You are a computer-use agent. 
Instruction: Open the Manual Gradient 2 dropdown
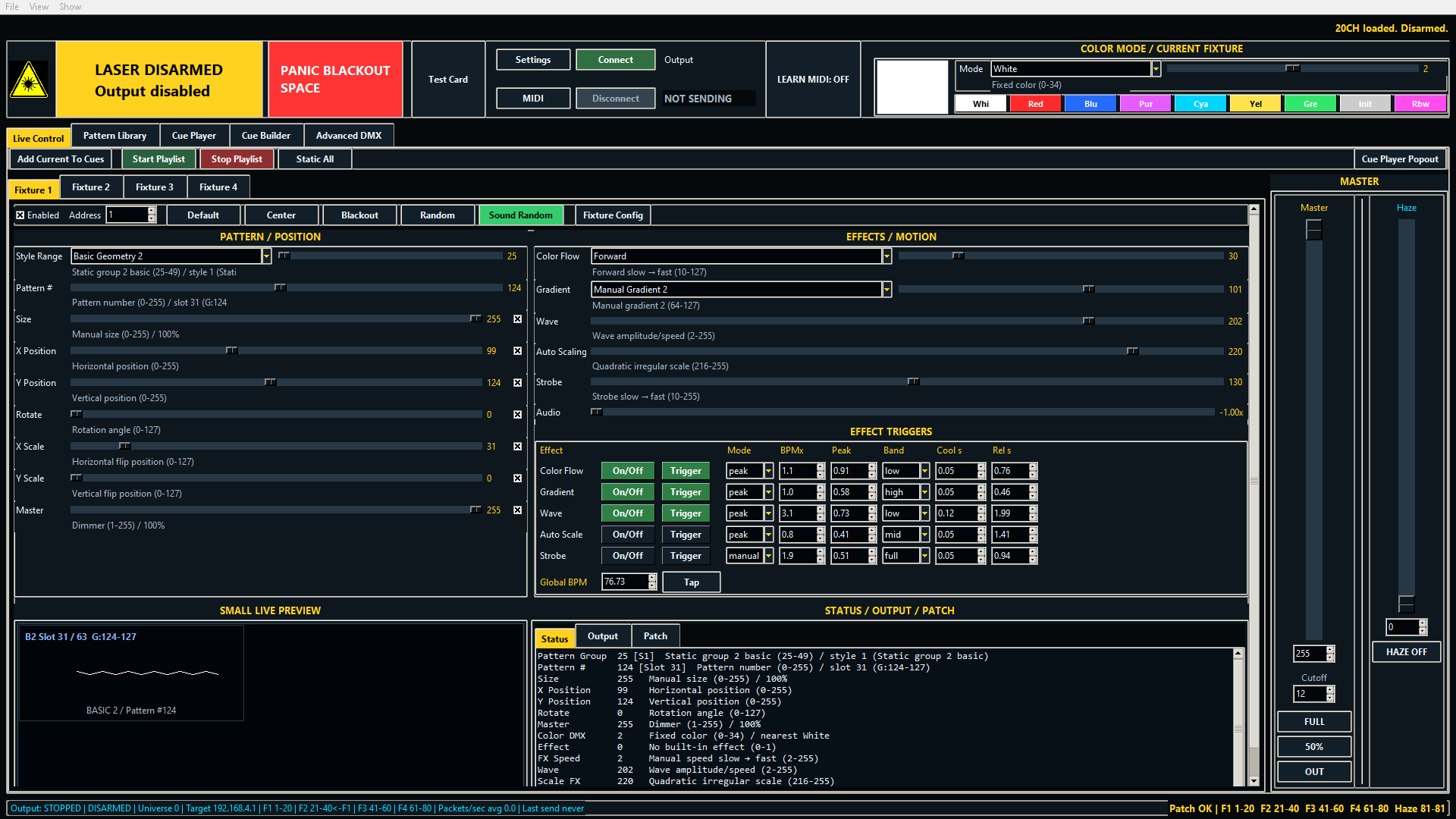886,290
